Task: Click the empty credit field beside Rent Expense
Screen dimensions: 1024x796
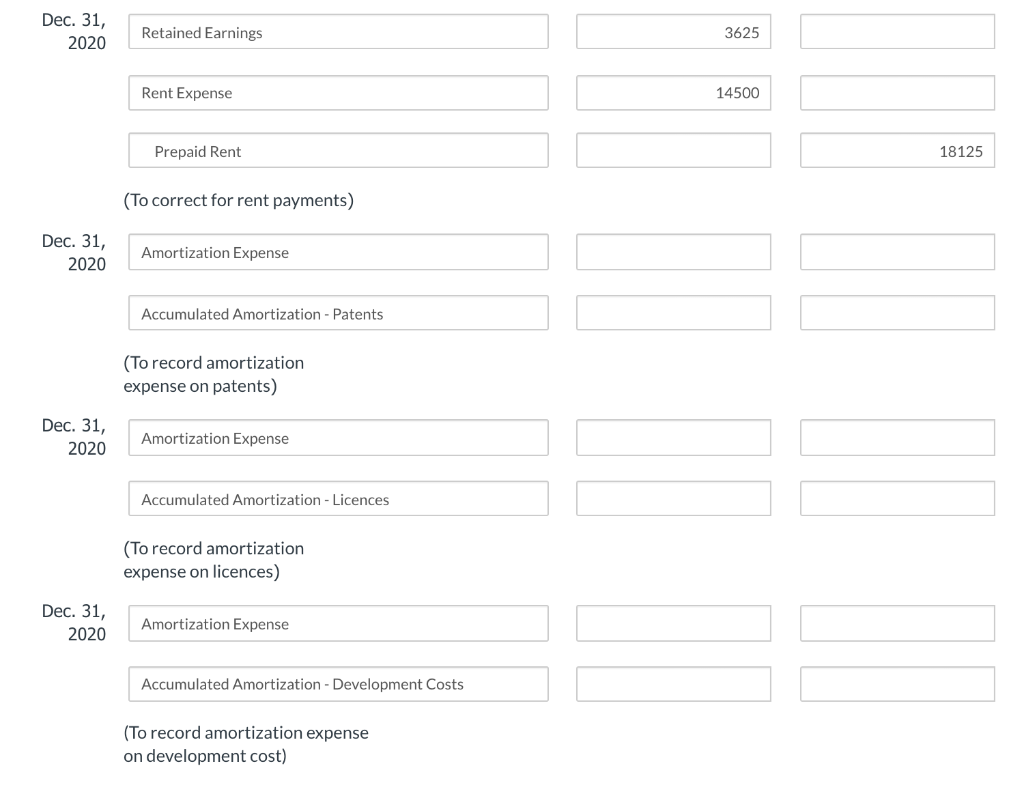Action: (896, 92)
